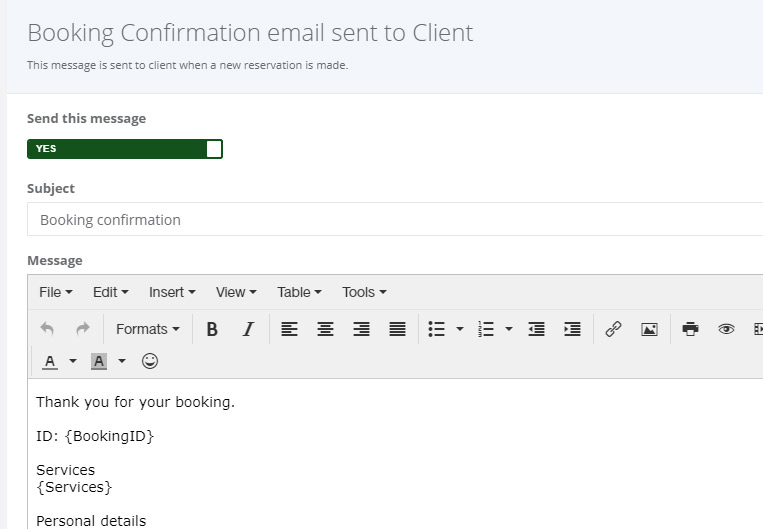
Task: Click the Bold formatting icon
Action: click(x=212, y=329)
